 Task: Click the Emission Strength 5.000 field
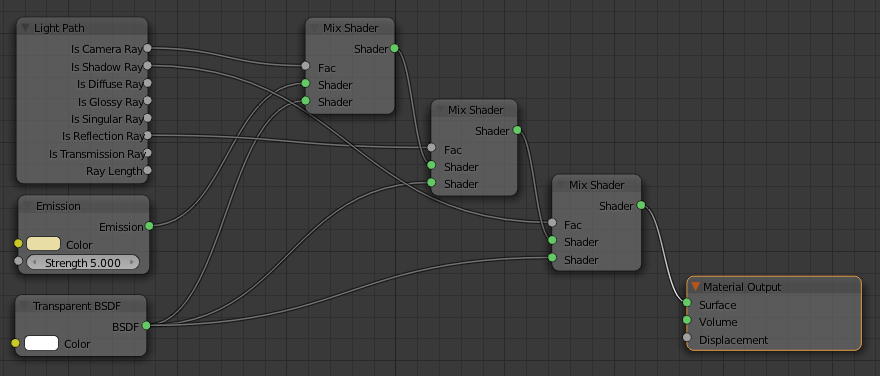(x=83, y=263)
